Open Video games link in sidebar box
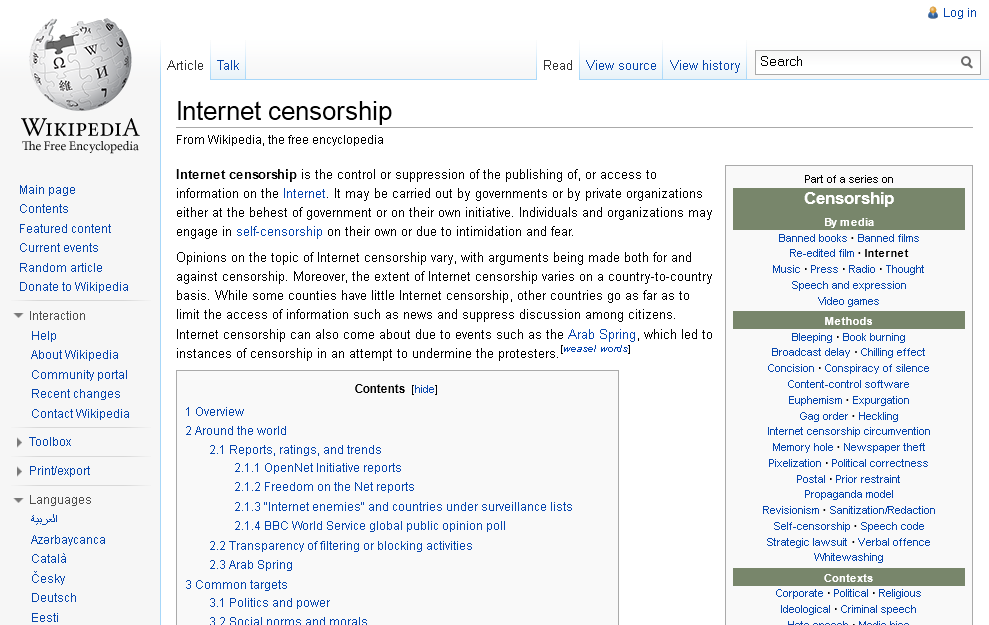The width and height of the screenshot is (989, 625). pyautogui.click(x=848, y=301)
